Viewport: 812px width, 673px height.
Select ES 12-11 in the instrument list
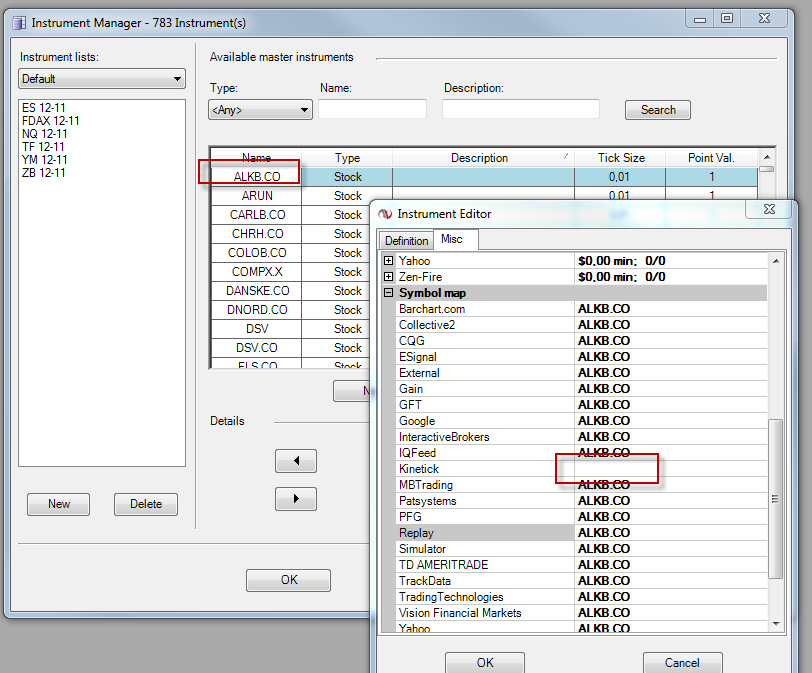point(44,108)
